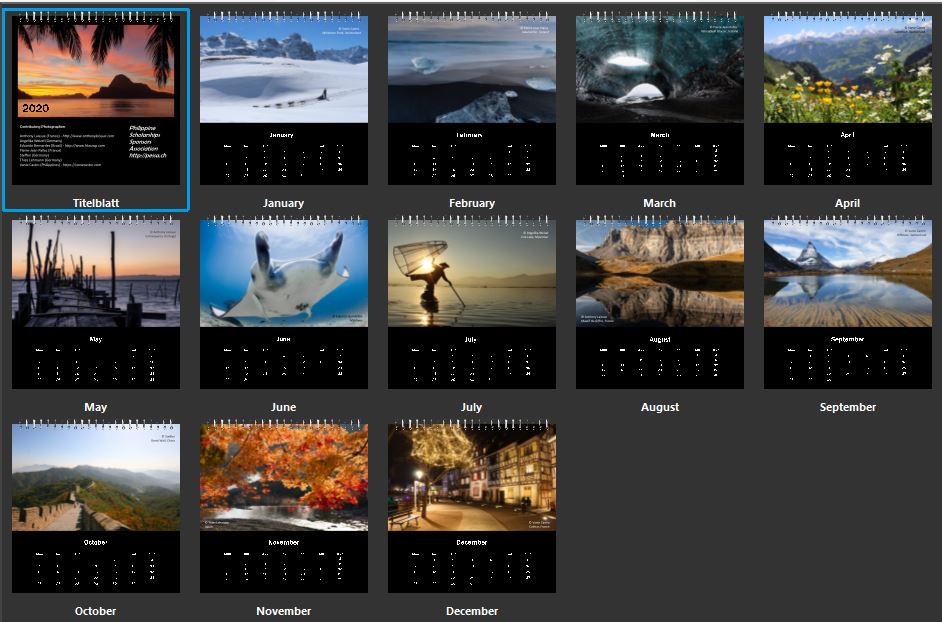Select the February iceberg beach thumbnail
This screenshot has width=942, height=622.
coord(471,100)
